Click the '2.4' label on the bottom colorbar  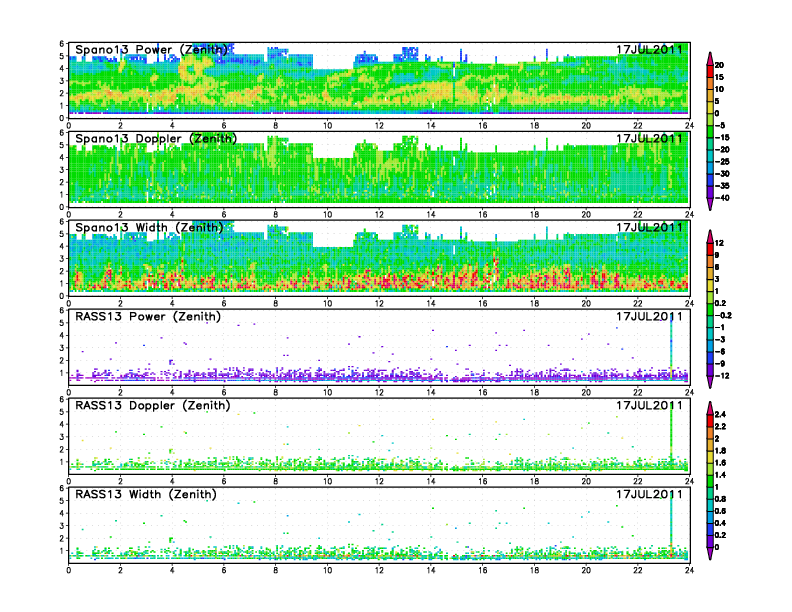point(720,415)
